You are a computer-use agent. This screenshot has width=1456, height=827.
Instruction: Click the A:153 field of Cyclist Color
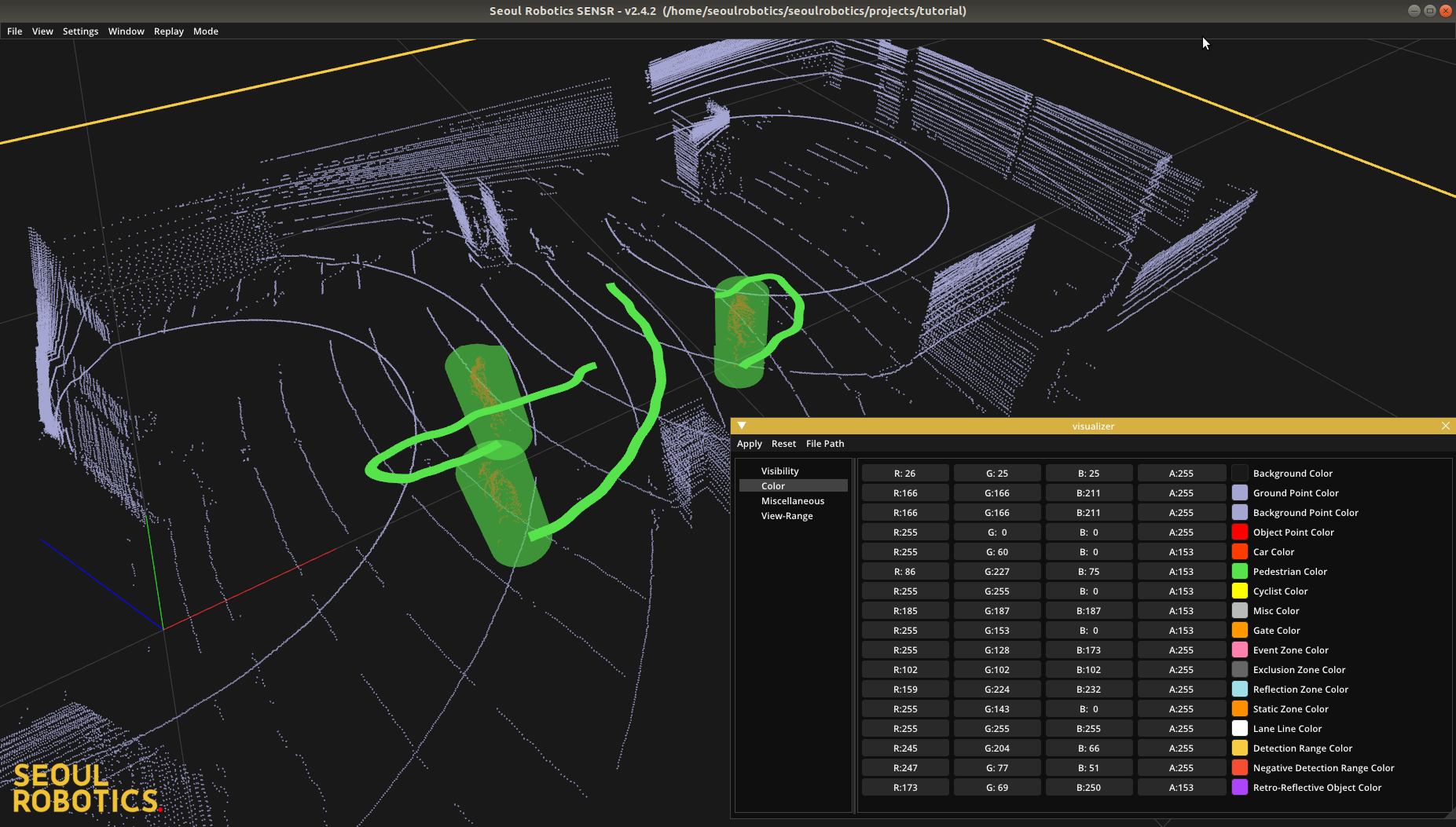(1182, 591)
